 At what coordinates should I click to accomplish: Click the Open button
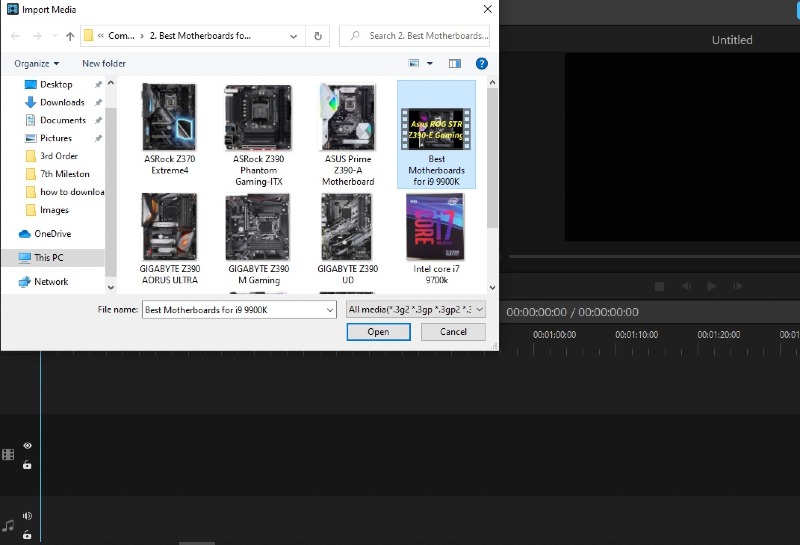point(379,332)
